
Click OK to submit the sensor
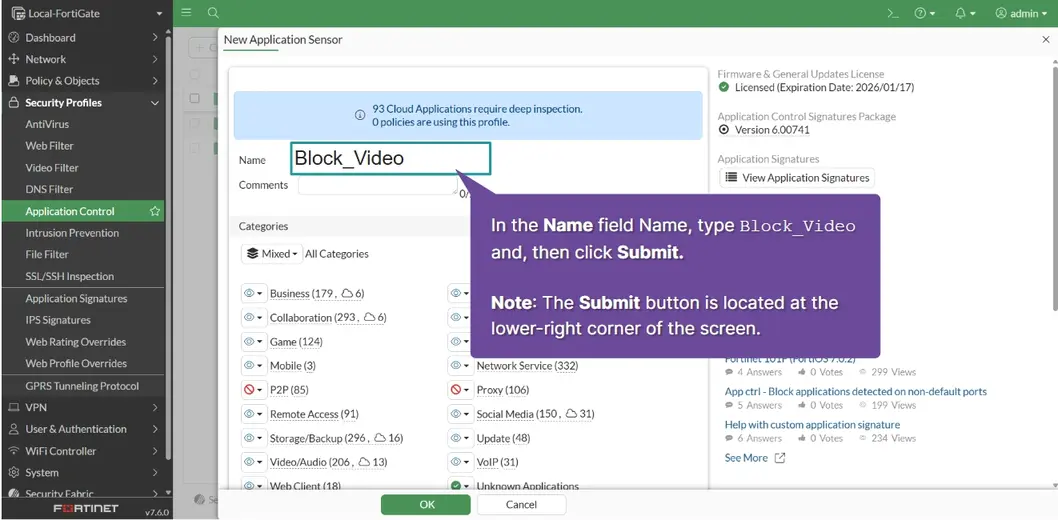(426, 504)
